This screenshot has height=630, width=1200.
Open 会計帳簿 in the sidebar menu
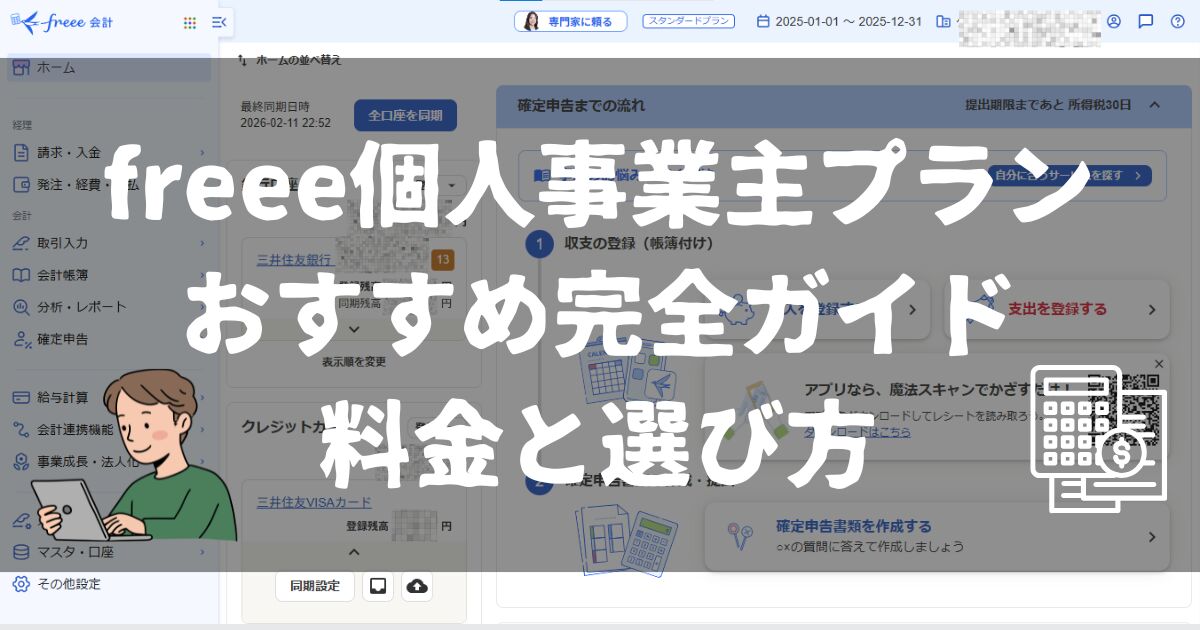click(x=69, y=275)
